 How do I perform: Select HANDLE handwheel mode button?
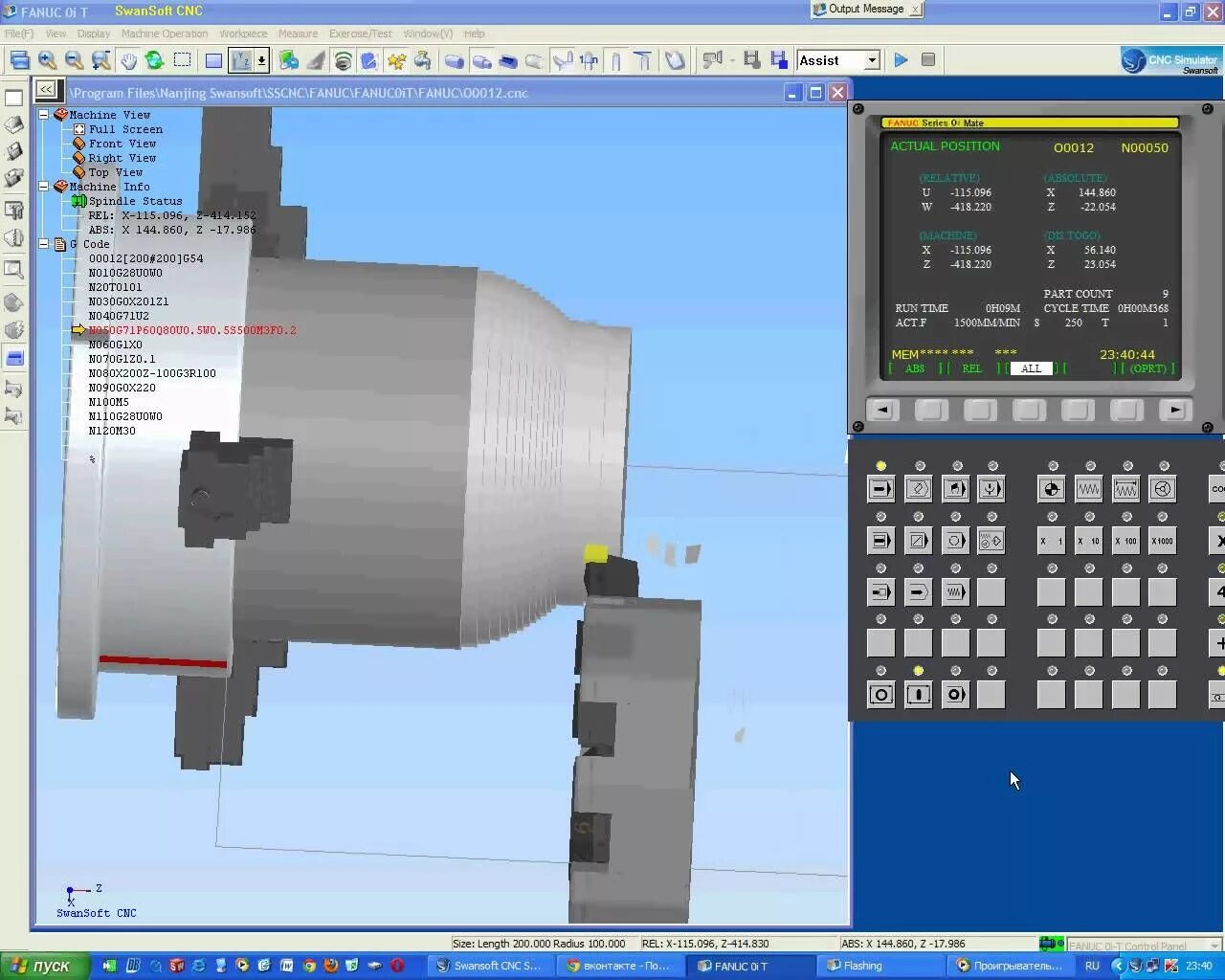coord(1163,489)
